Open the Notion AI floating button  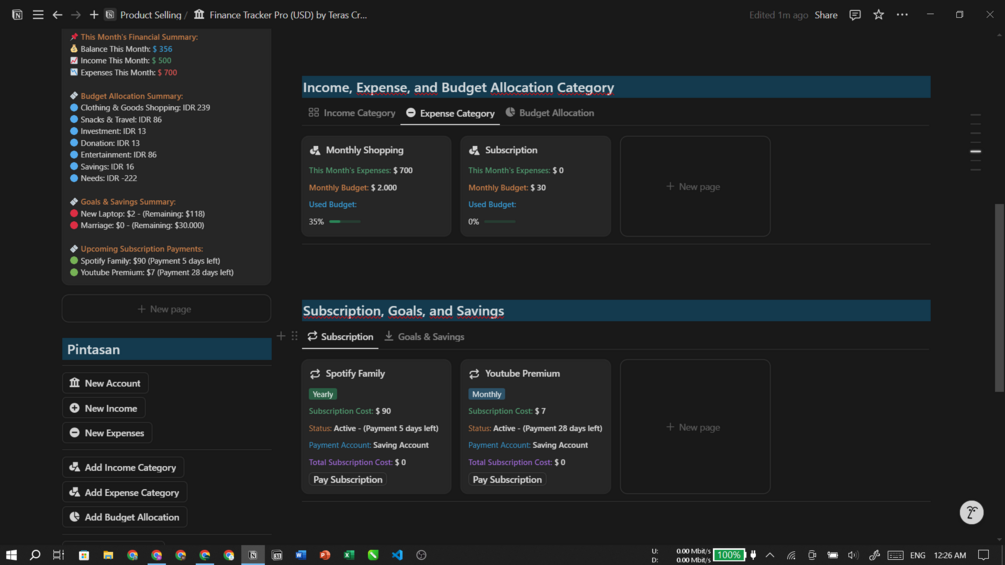click(971, 512)
